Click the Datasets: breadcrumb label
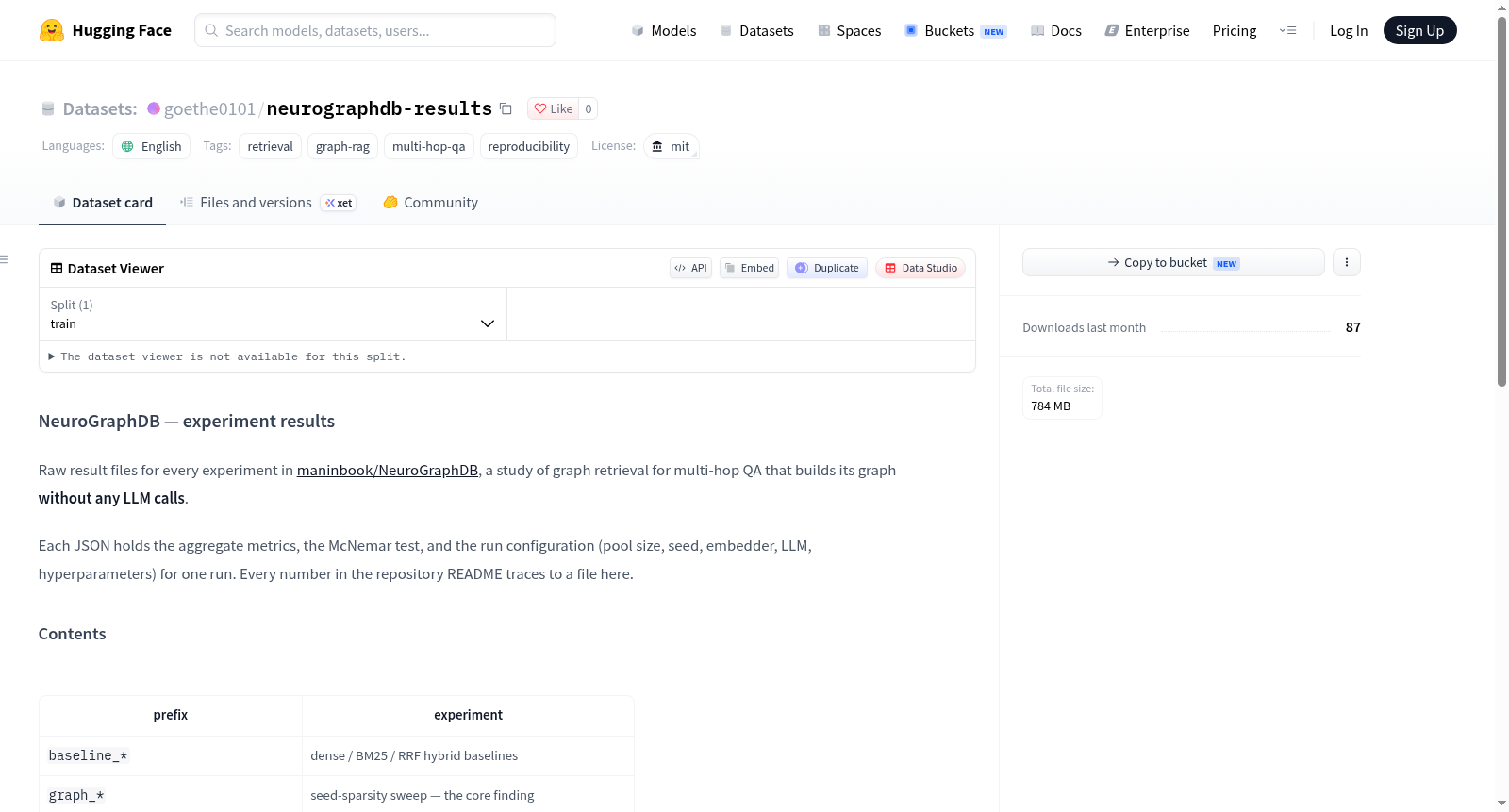 [100, 108]
